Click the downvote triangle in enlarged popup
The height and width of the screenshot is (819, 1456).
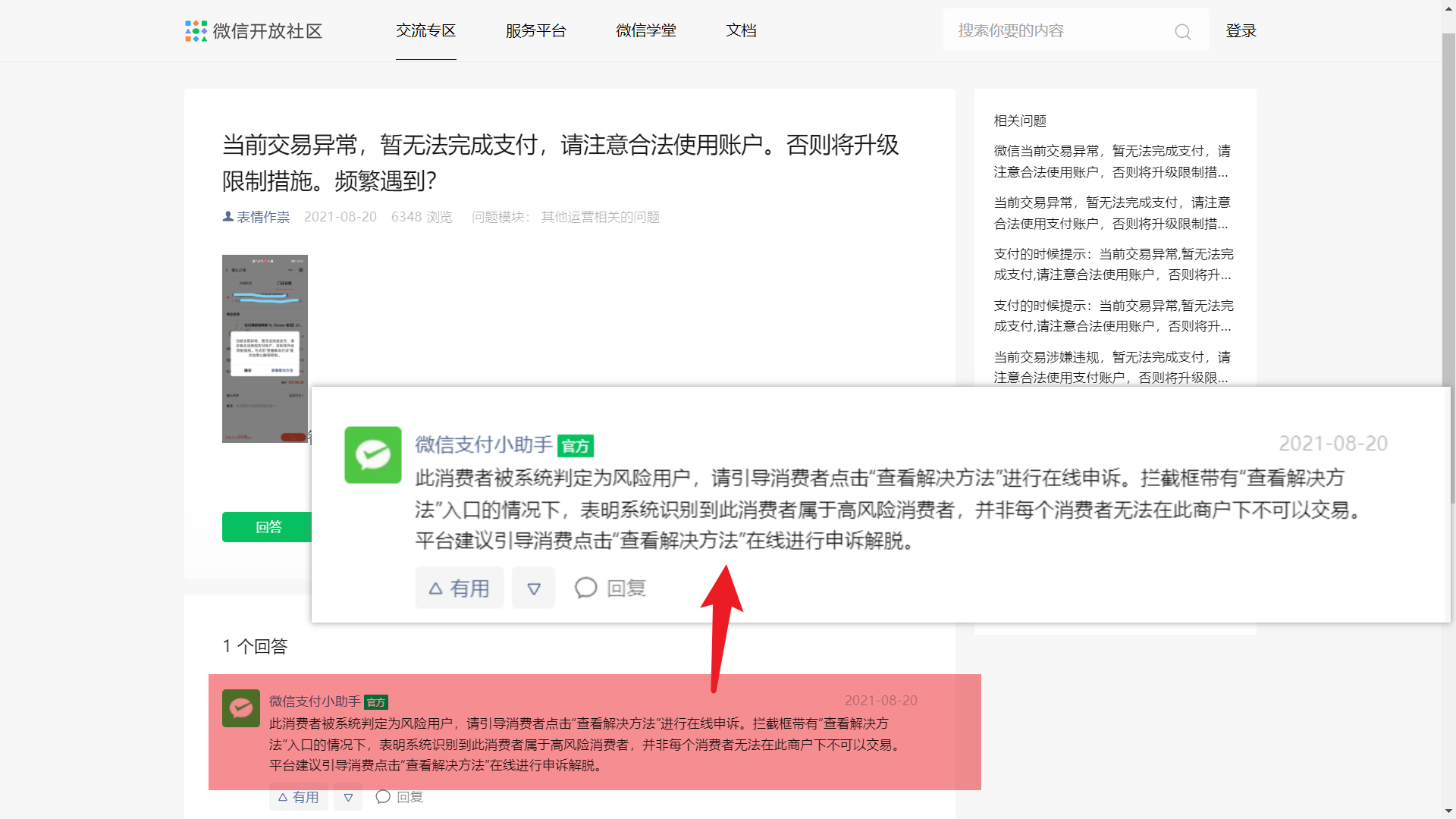533,588
